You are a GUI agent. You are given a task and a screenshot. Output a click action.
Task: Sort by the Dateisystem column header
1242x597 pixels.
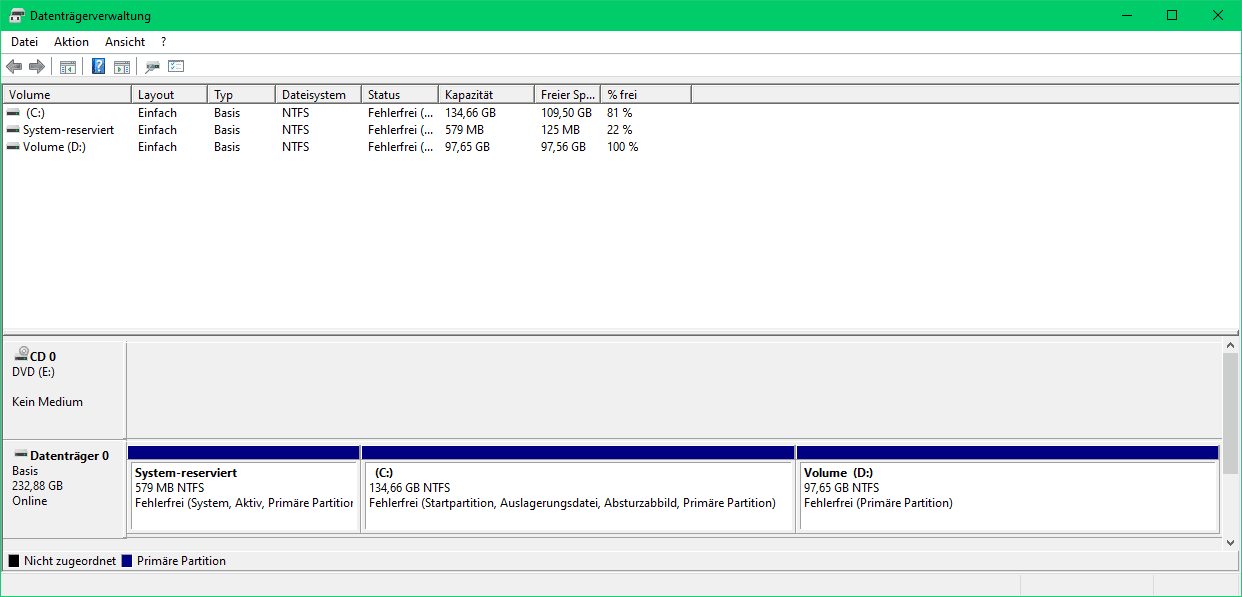(318, 95)
